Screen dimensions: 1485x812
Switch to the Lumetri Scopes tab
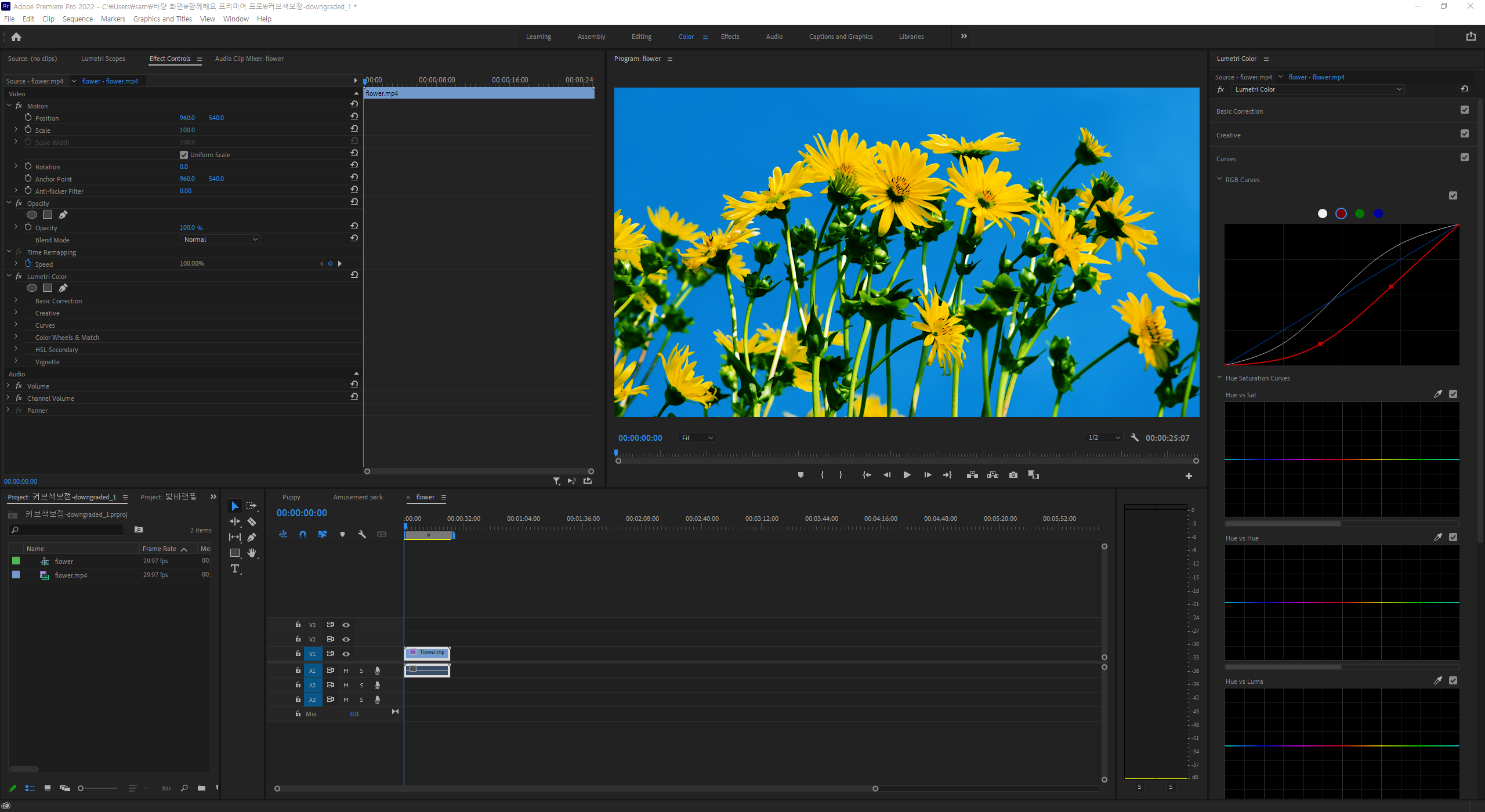click(103, 59)
